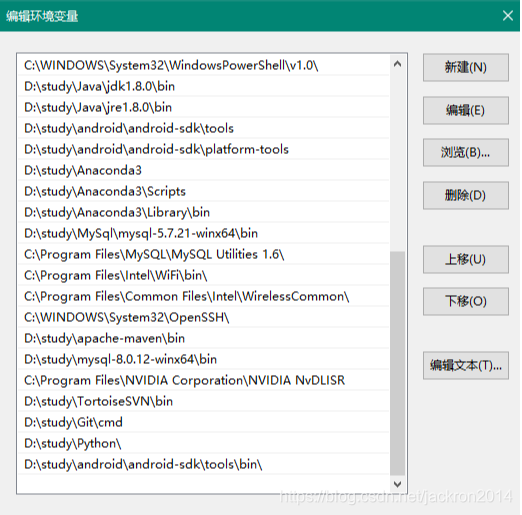Open 编辑文本(T)... text editor
Image resolution: width=522 pixels, height=515 pixels.
(x=465, y=365)
